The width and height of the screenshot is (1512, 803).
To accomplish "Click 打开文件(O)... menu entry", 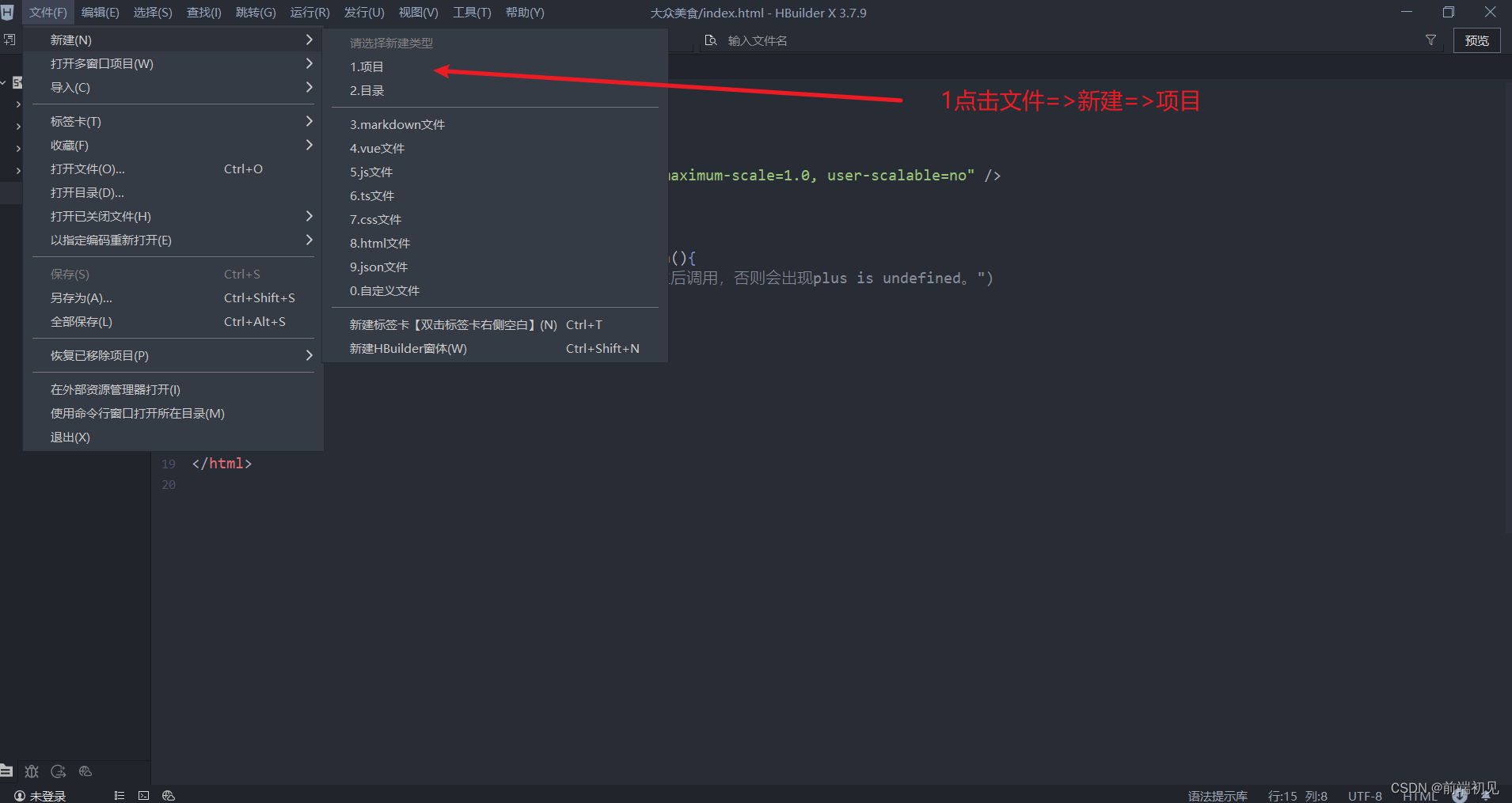I will coord(173,169).
